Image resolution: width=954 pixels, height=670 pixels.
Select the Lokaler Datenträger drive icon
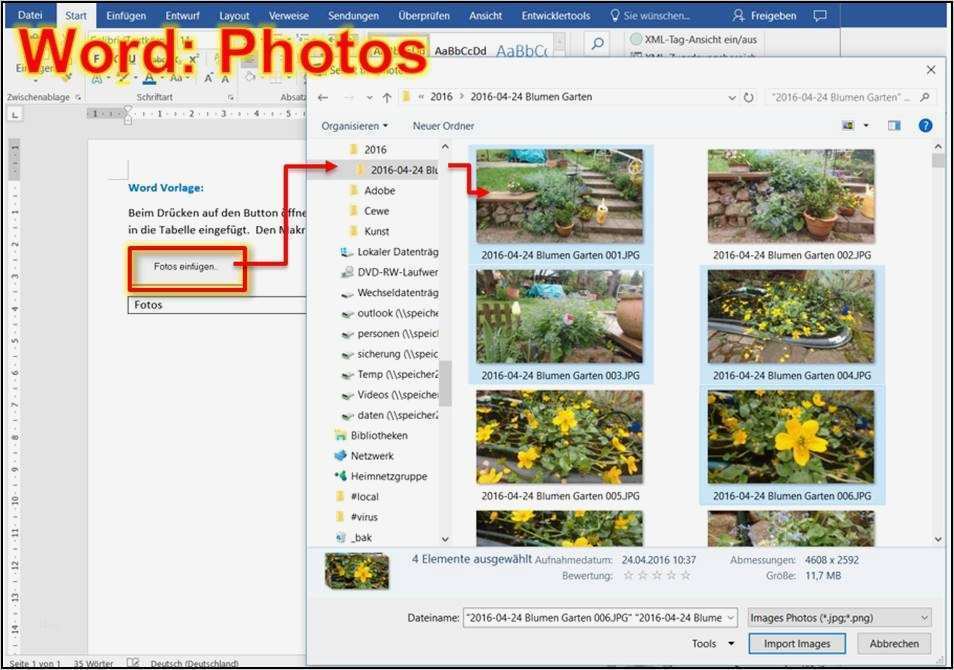click(x=347, y=251)
